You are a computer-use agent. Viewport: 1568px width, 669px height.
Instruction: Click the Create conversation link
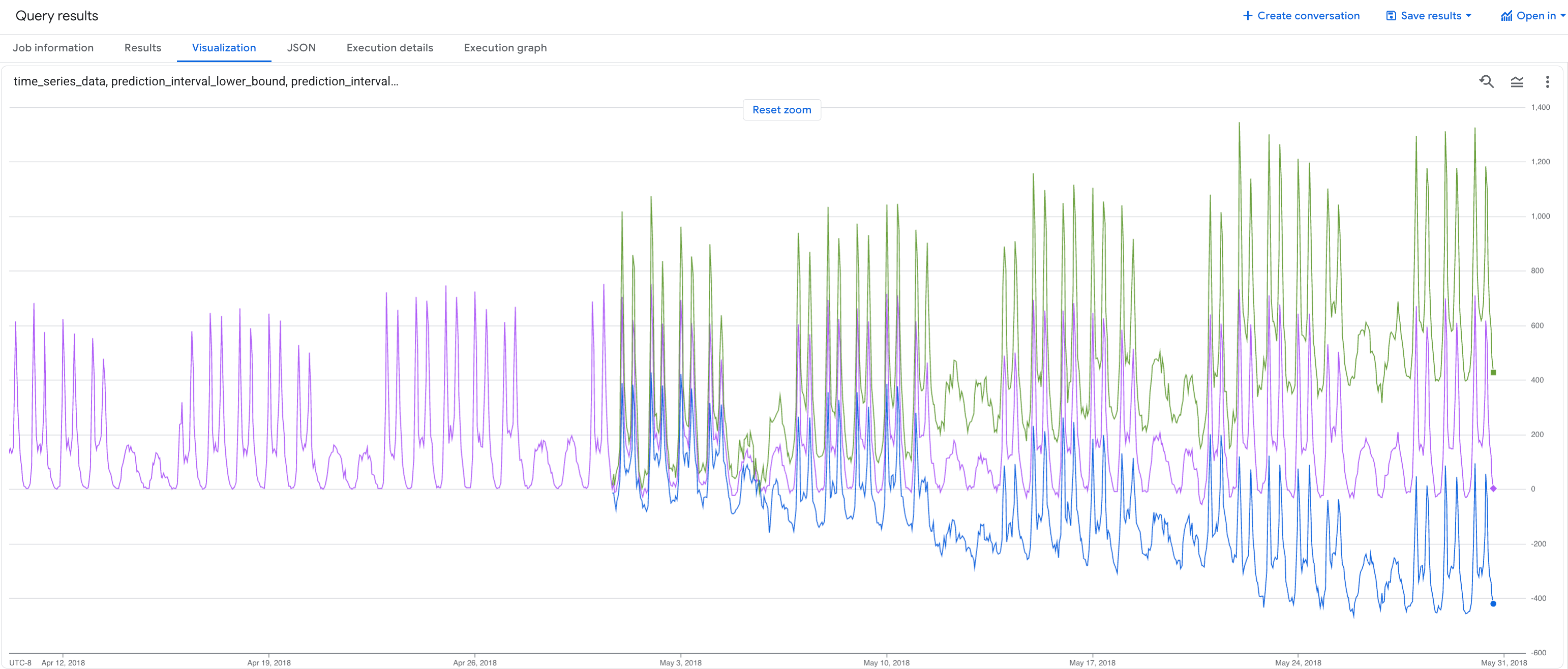(x=1309, y=15)
